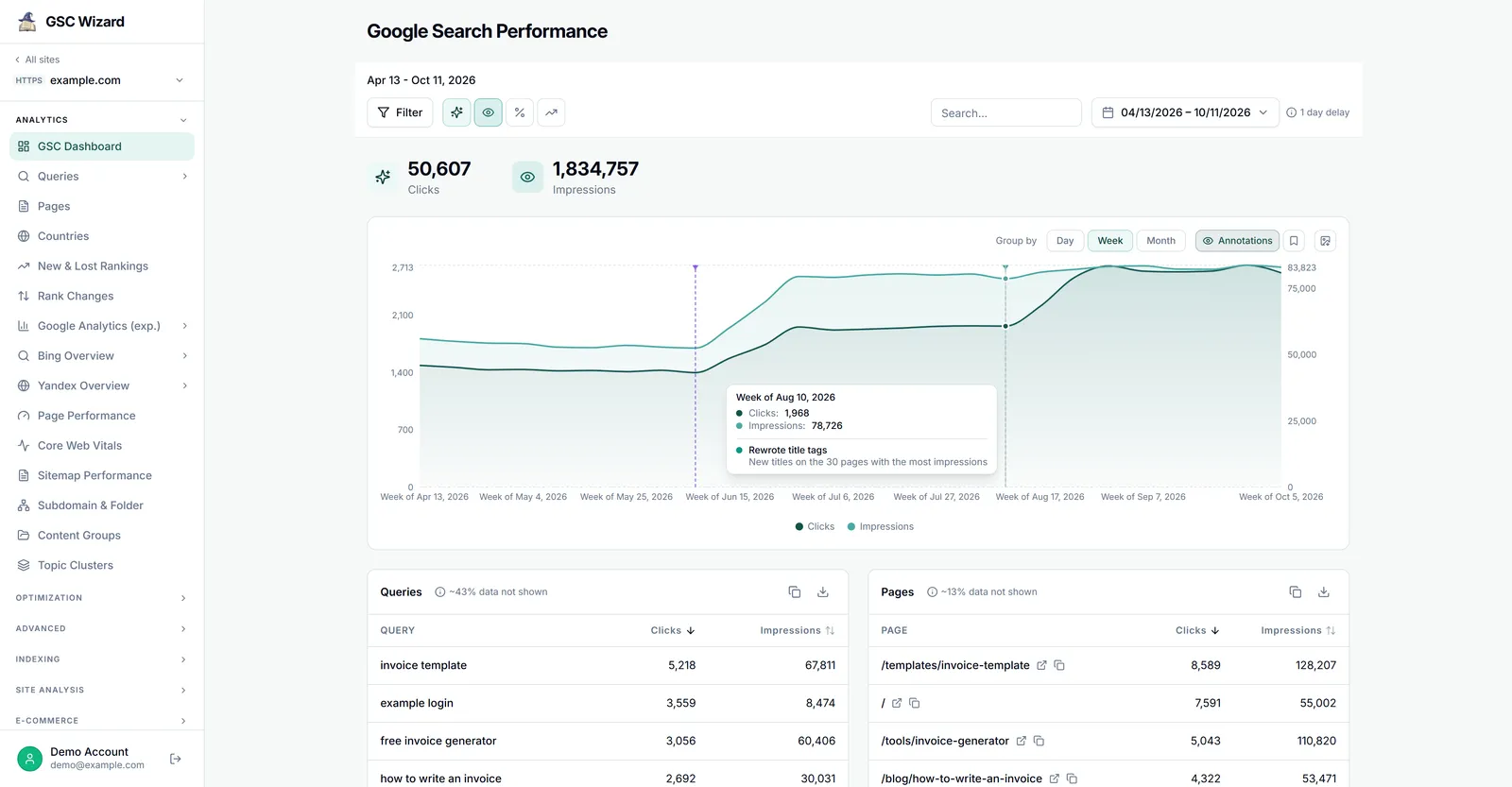Toggle the CTR percent metric button
This screenshot has height=787, width=1512.
pos(520,112)
